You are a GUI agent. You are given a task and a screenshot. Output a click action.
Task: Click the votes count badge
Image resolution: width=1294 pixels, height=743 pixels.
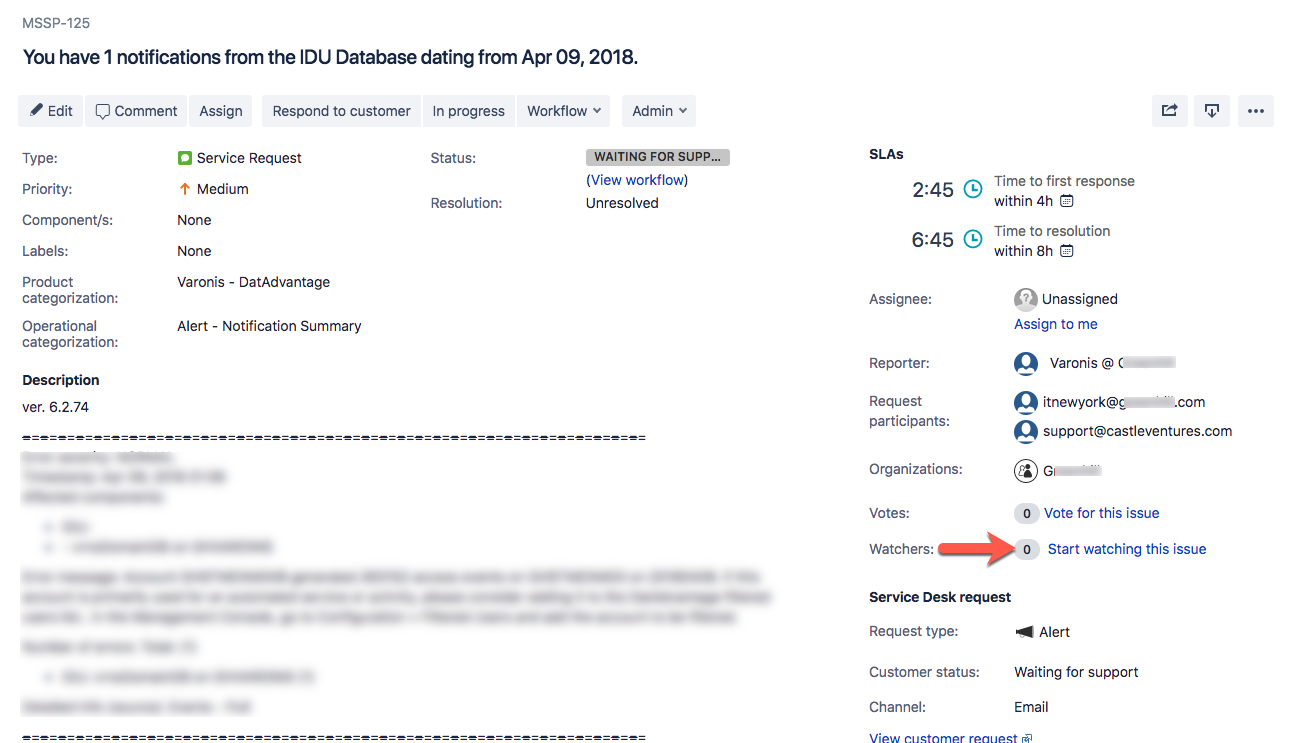[1027, 513]
